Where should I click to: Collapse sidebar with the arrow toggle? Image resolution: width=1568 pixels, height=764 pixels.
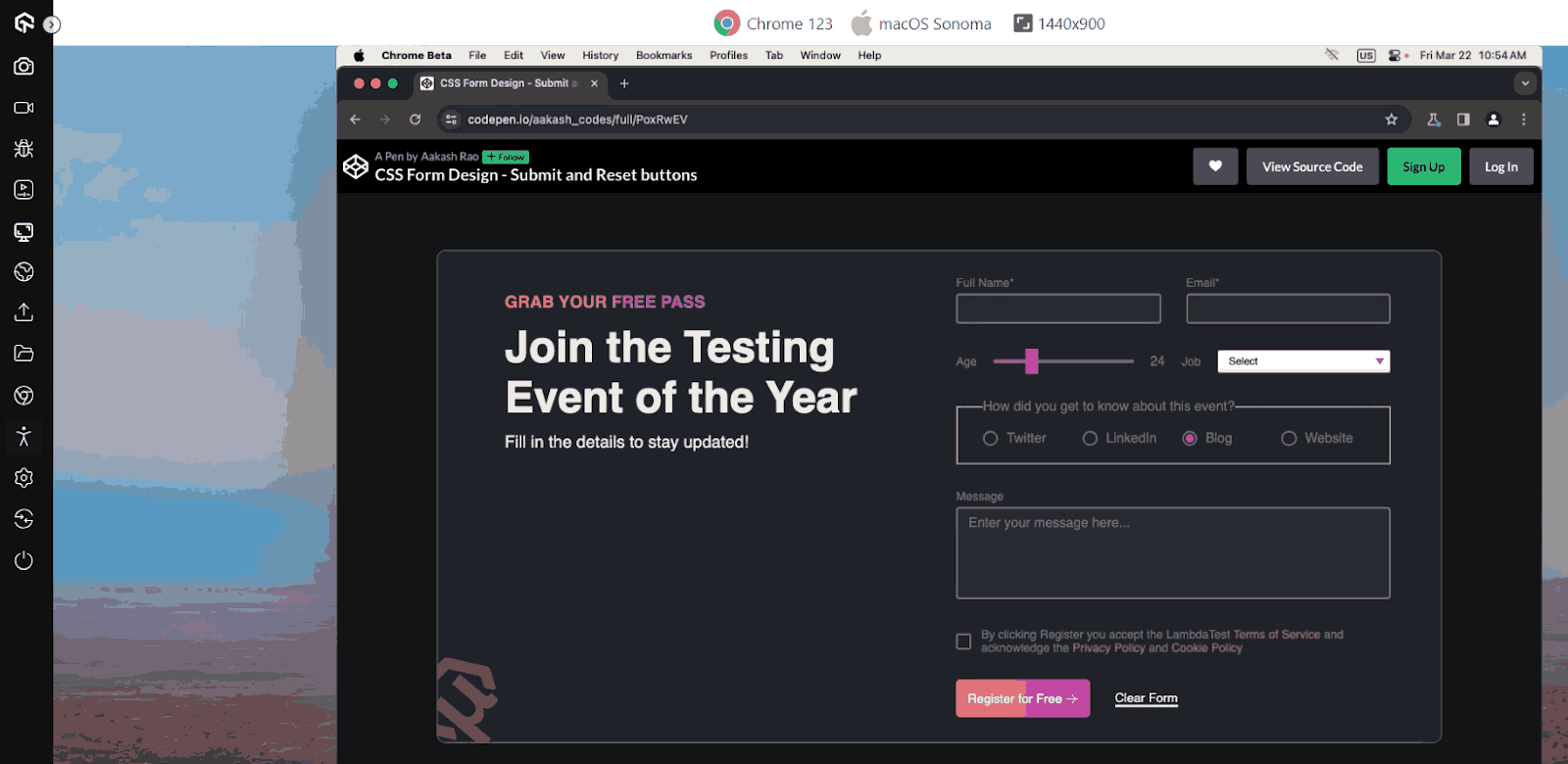point(52,24)
